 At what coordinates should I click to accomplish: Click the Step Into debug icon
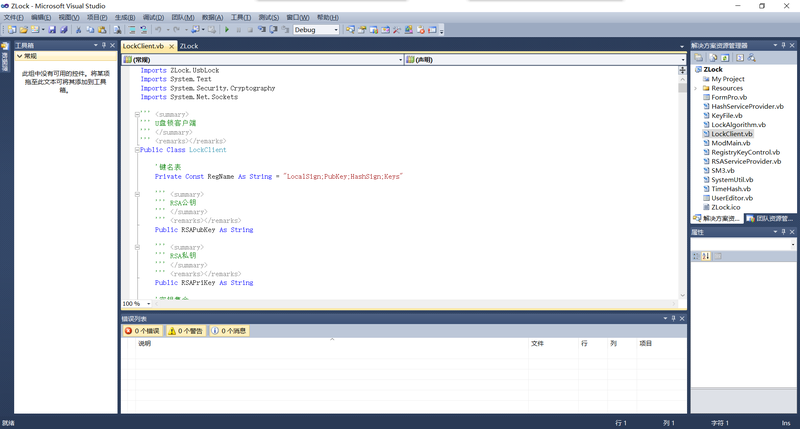coord(262,30)
